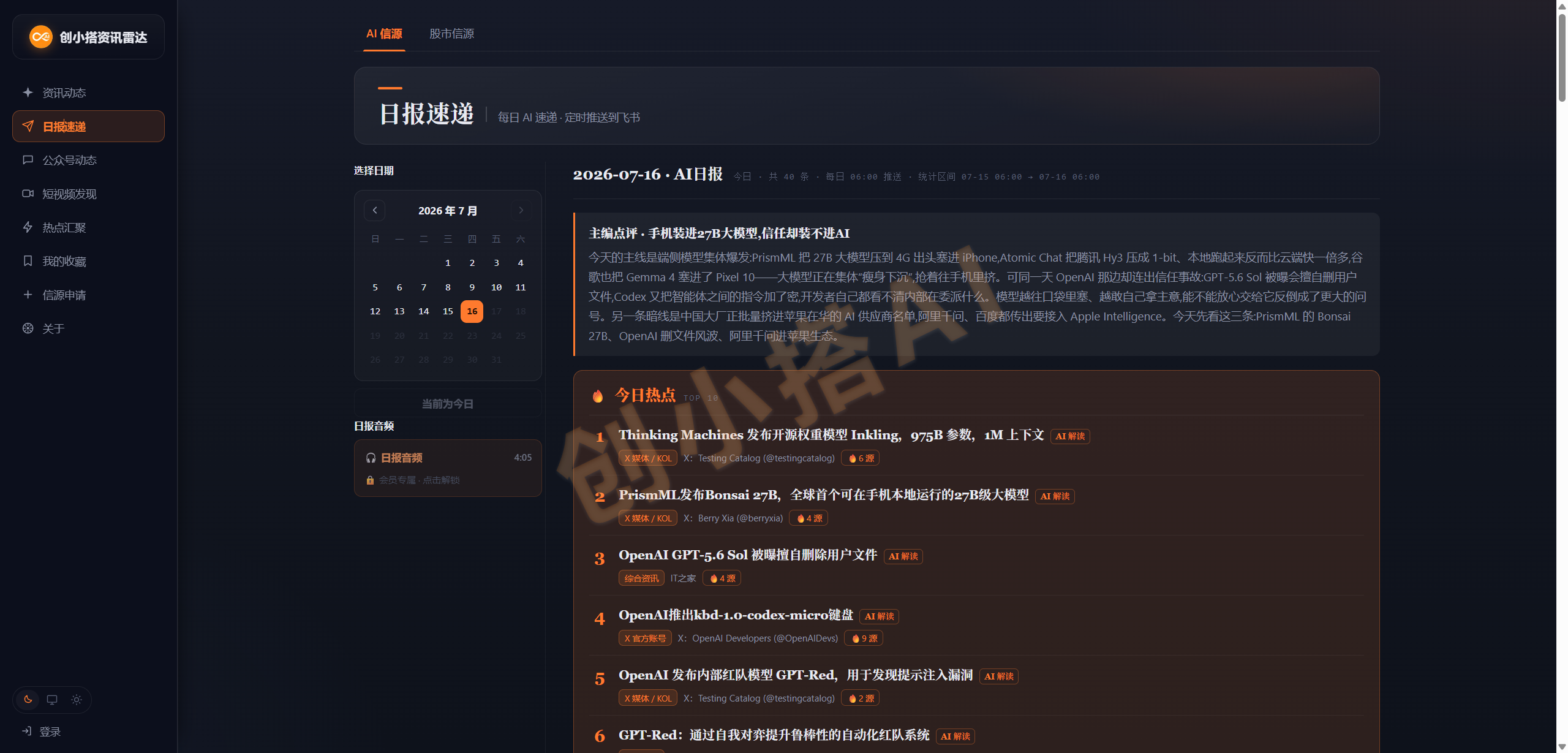Viewport: 1568px width, 753px height.
Task: Click the headphone icon of 日报音频
Action: click(x=371, y=458)
